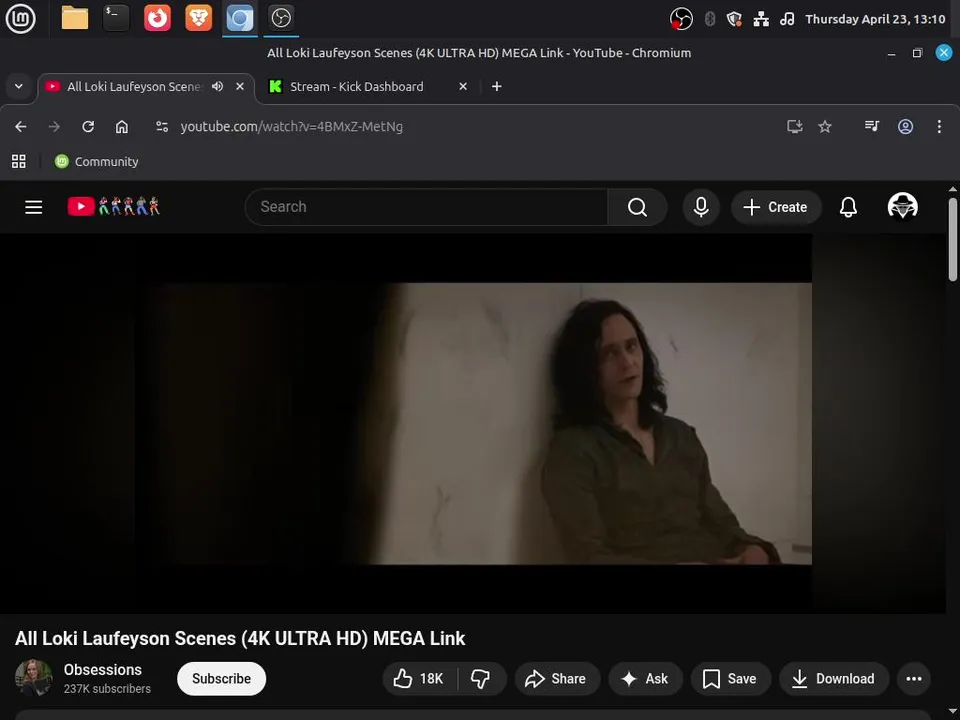Open YouTube notifications bell
Image resolution: width=960 pixels, height=720 pixels.
[848, 207]
